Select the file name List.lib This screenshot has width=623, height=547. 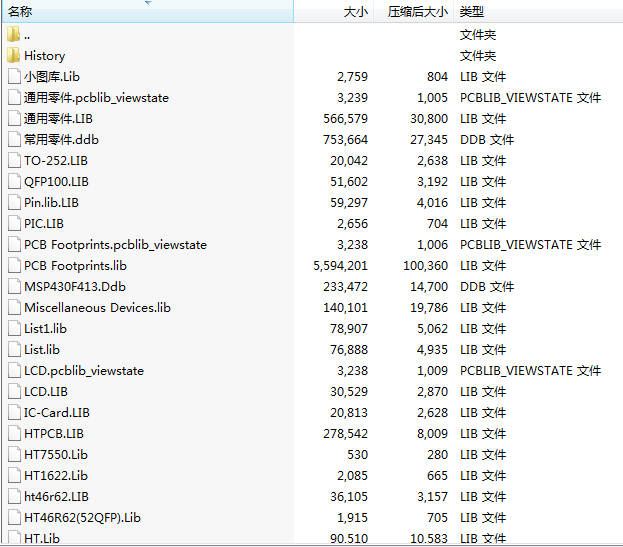[42, 350]
